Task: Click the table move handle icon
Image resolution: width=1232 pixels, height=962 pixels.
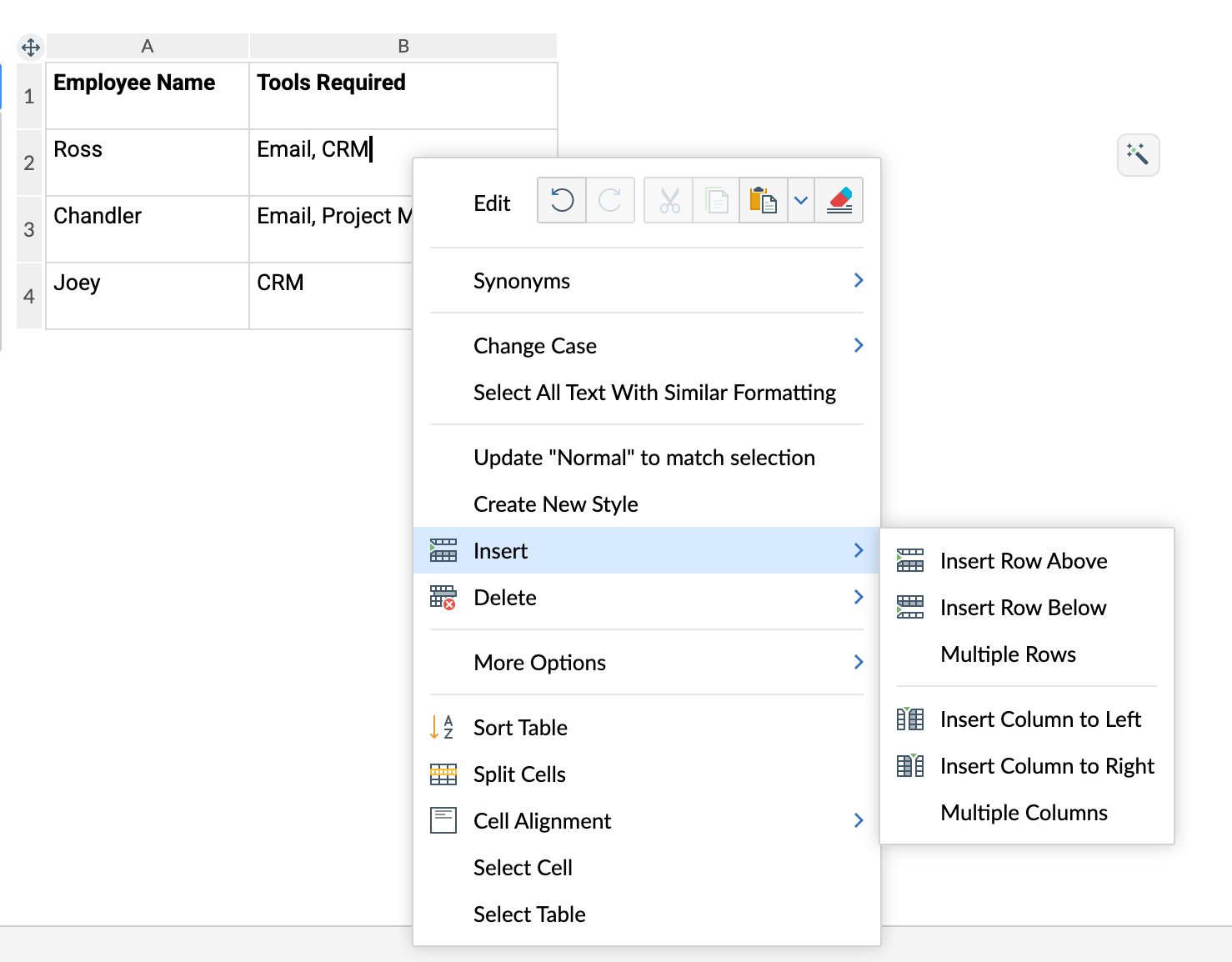Action: (x=31, y=48)
